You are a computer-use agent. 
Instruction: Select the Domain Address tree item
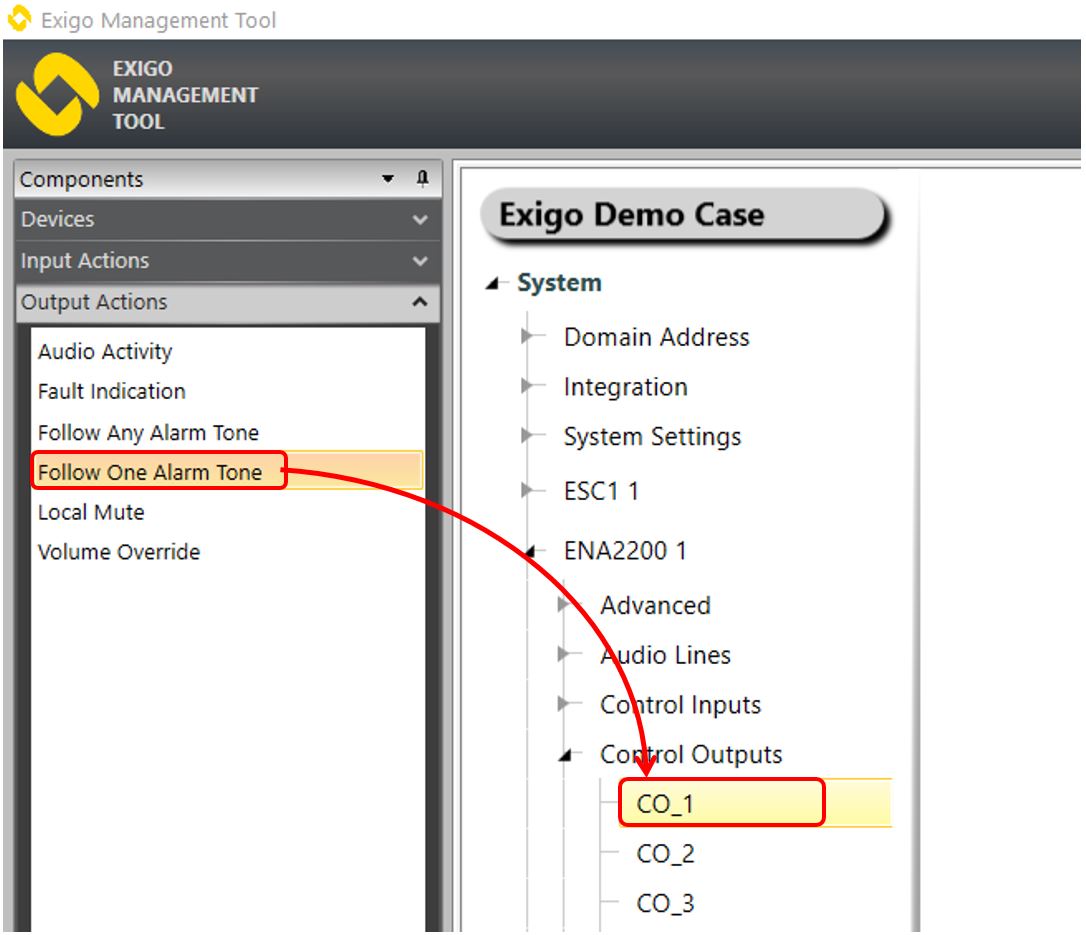click(657, 337)
